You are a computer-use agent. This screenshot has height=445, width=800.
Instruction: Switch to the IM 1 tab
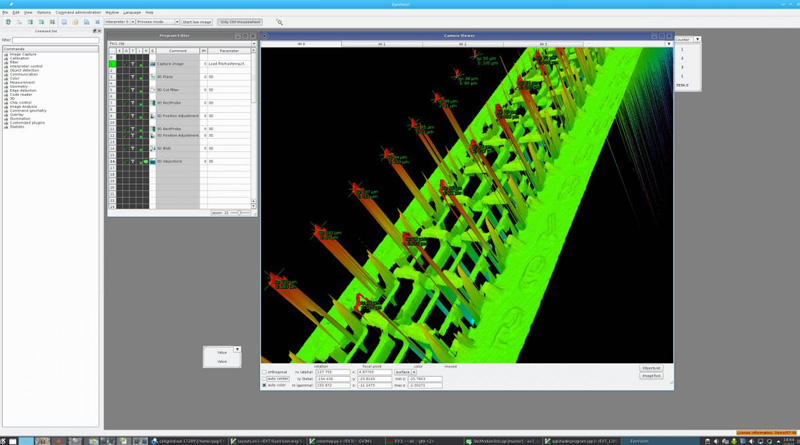(x=381, y=44)
